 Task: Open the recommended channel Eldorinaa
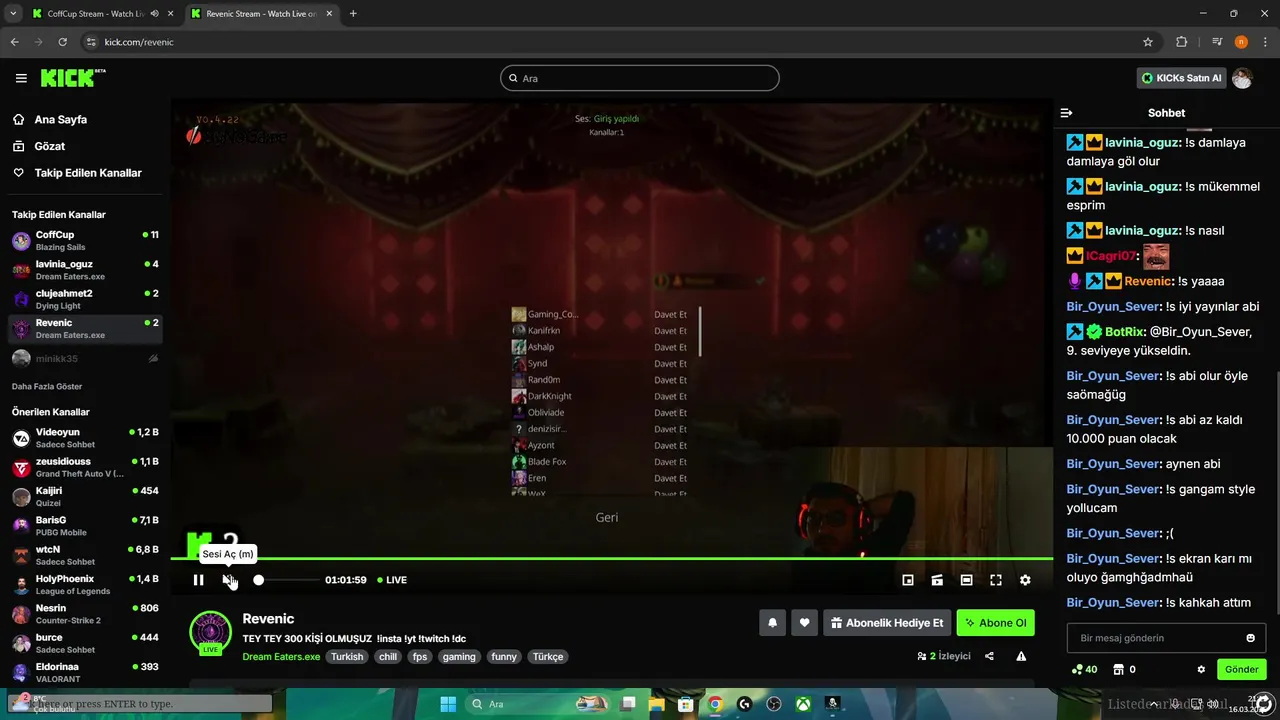85,672
